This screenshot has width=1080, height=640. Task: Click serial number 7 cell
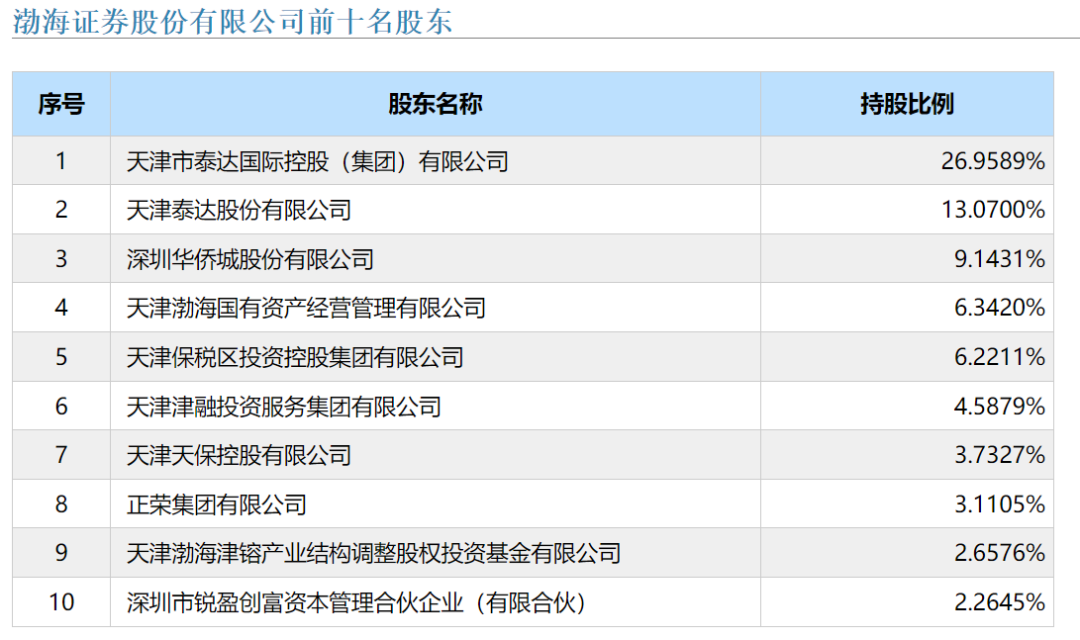(61, 455)
